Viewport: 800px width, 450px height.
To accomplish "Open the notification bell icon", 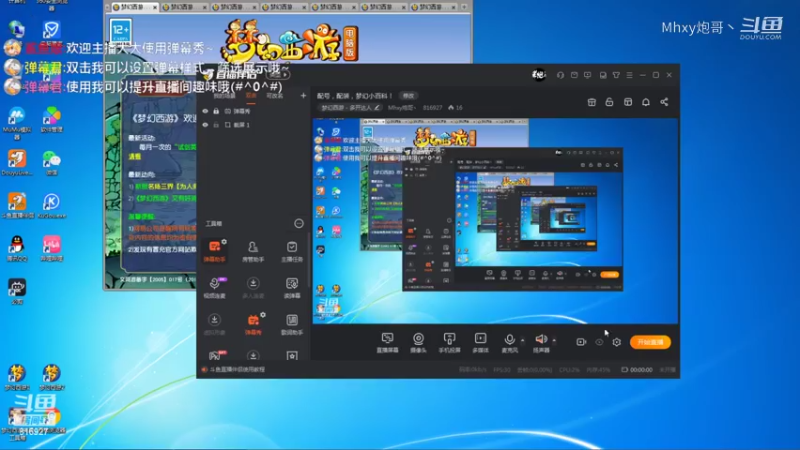I will click(646, 102).
